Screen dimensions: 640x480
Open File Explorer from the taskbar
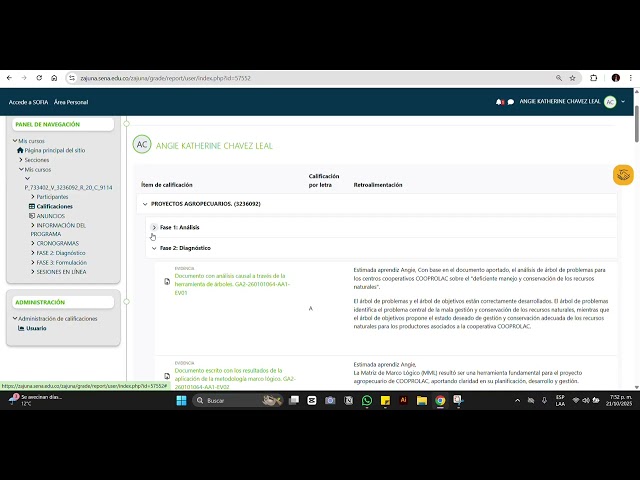[x=422, y=400]
